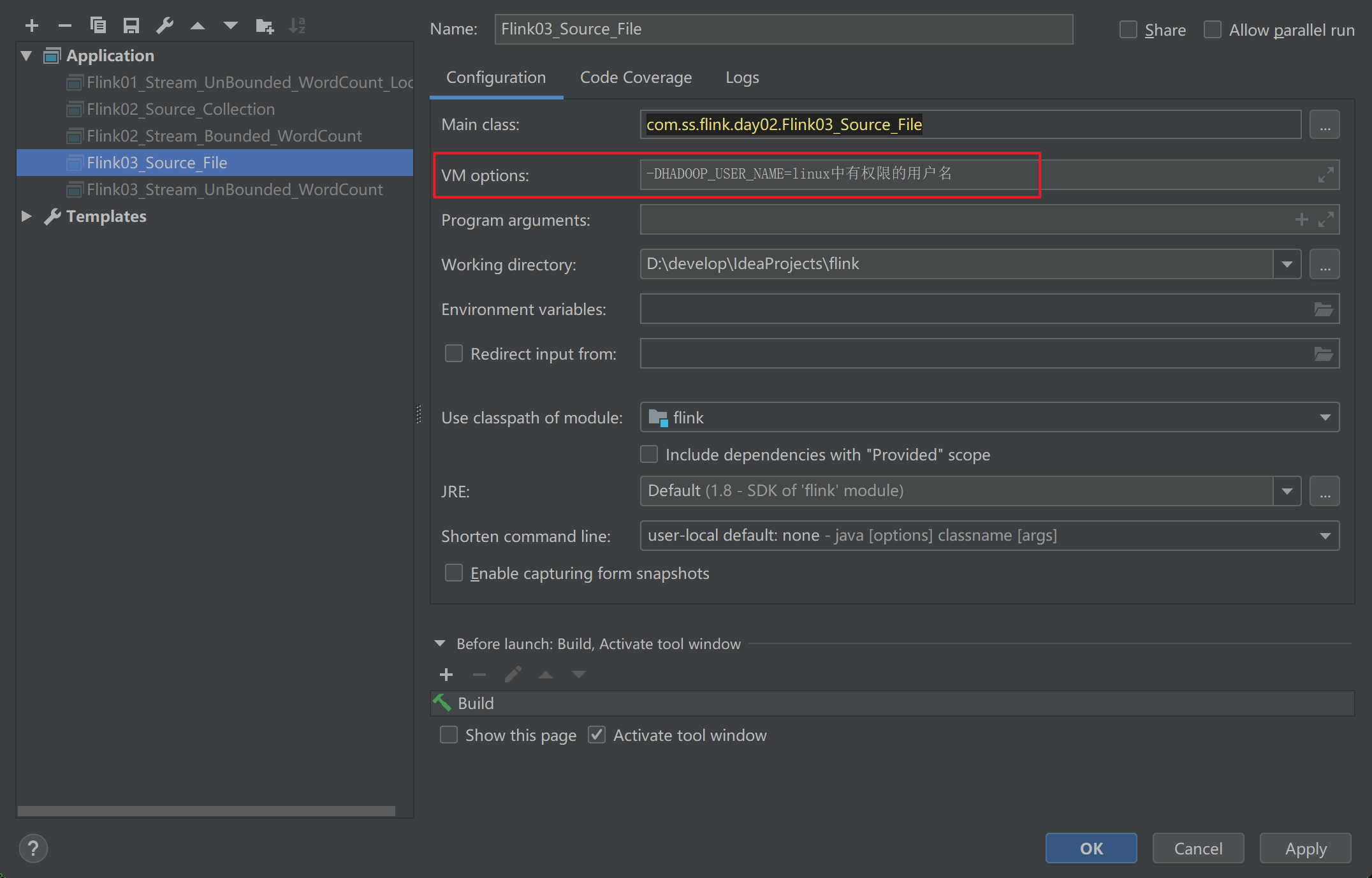Add a before launch task
Viewport: 1372px width, 878px height.
coord(446,675)
